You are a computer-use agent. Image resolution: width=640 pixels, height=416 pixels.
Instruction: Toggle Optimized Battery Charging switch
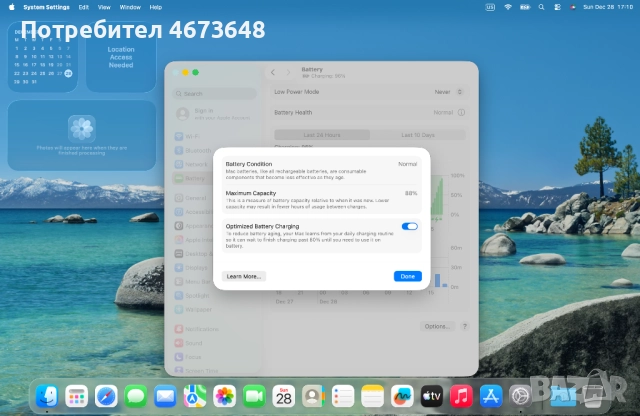409,226
